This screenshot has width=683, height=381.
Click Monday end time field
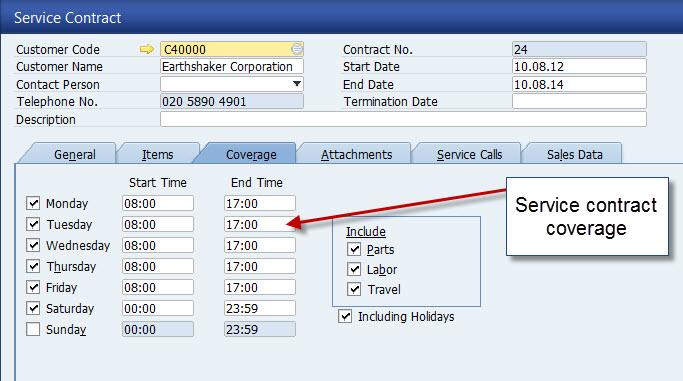[260, 203]
